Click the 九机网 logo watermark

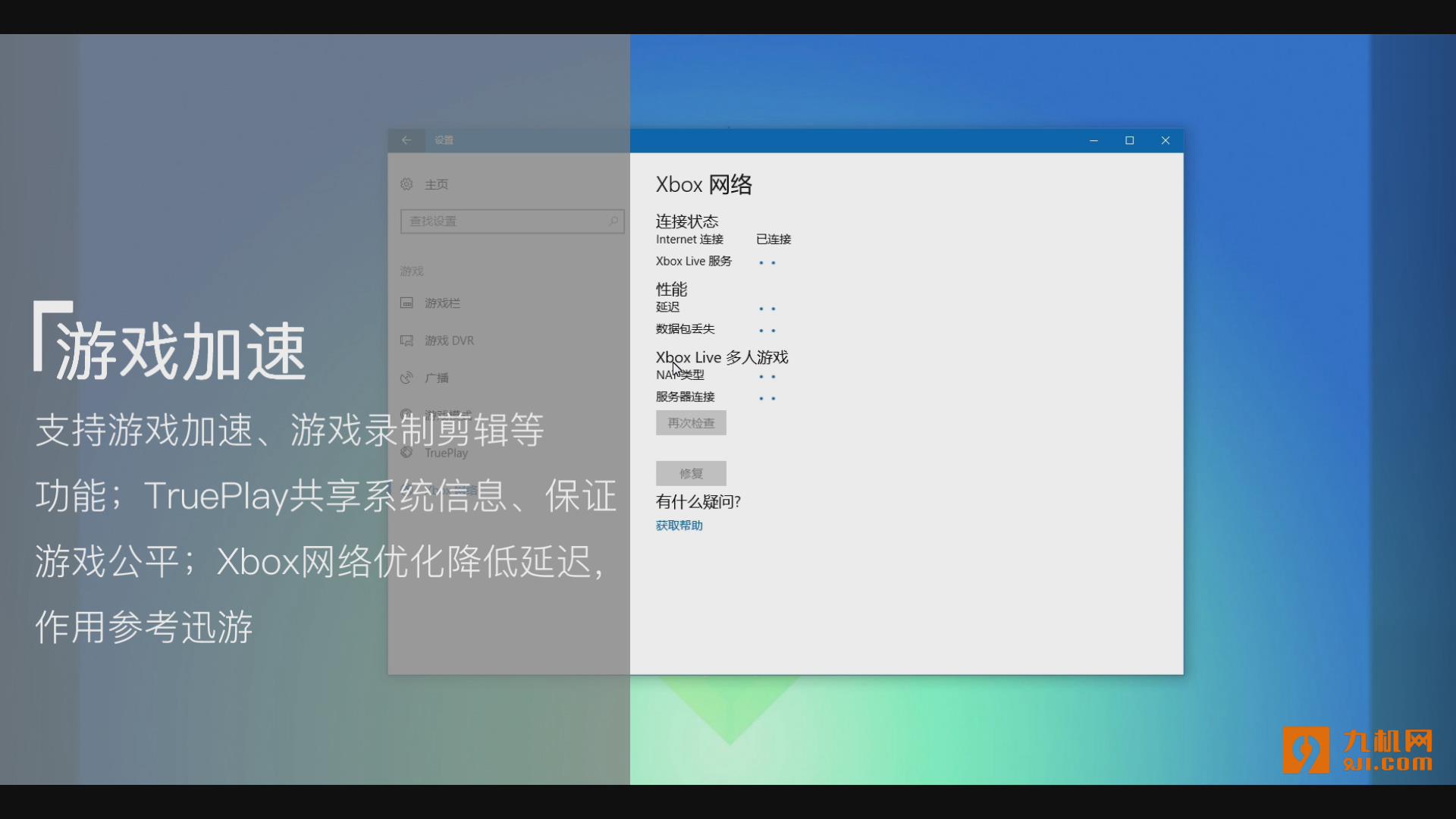[1357, 749]
